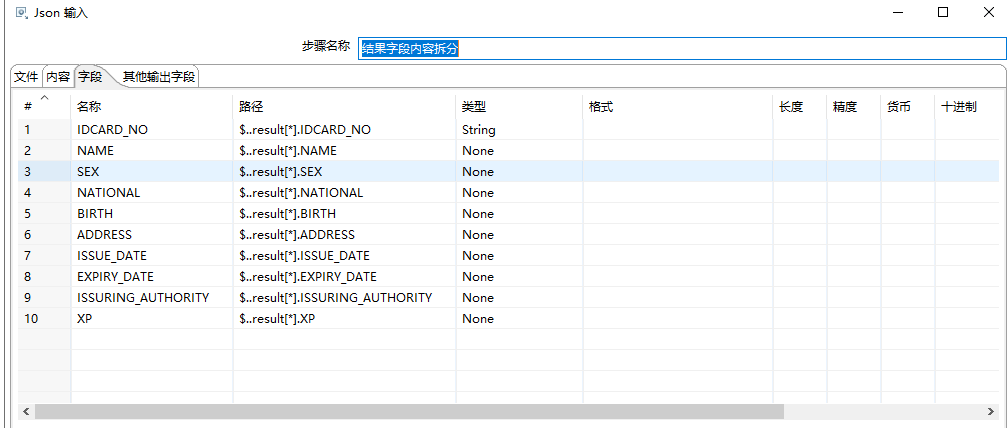Open the None type cell for EXPIRY_DATE

[x=520, y=277]
